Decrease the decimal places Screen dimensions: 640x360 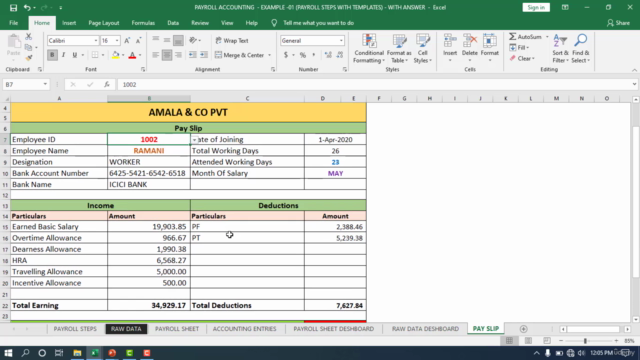tap(340, 55)
